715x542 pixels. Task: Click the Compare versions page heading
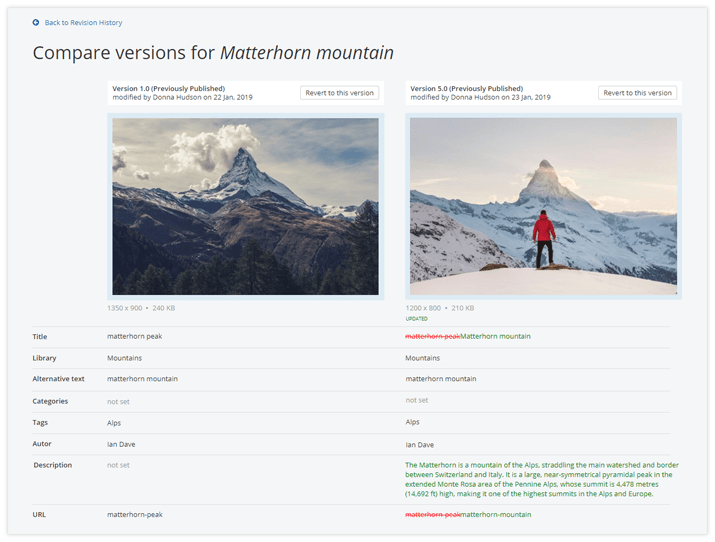point(213,53)
